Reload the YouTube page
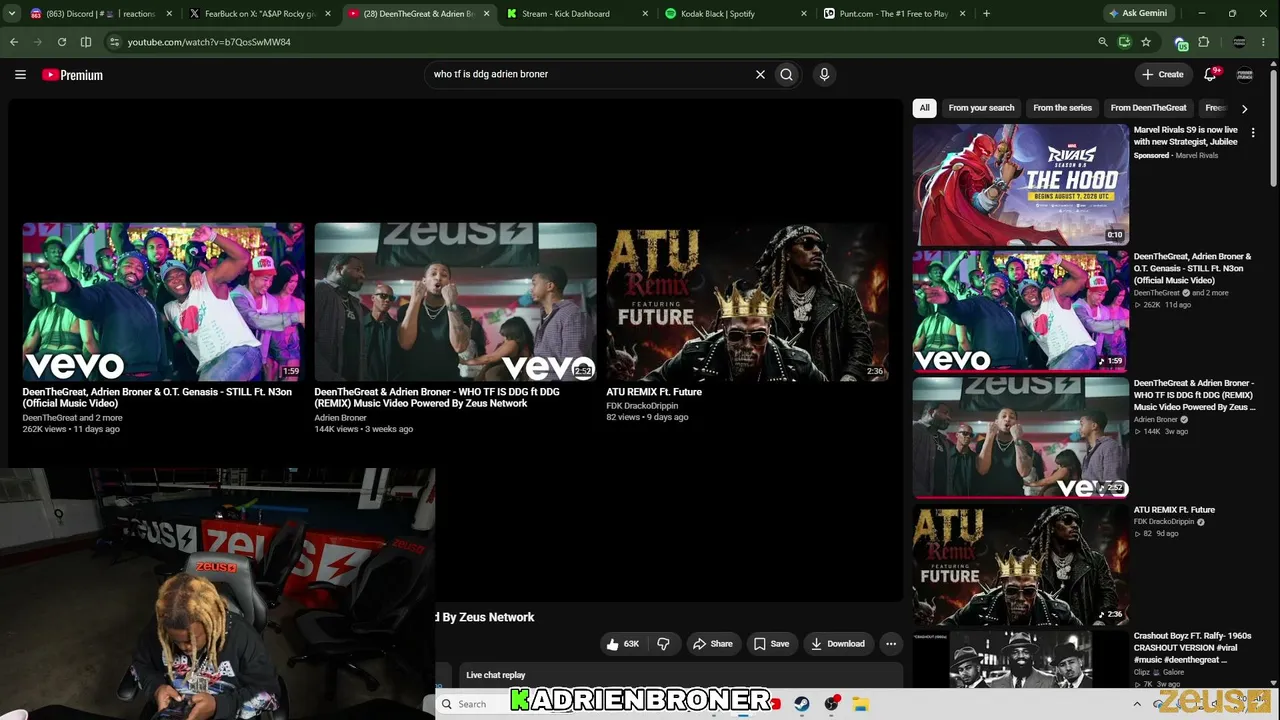This screenshot has width=1280, height=720. pos(62,42)
